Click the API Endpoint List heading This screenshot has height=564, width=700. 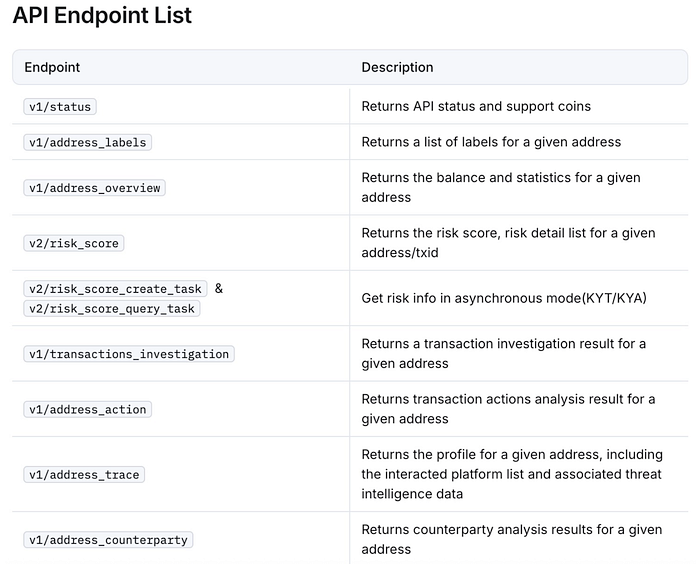pos(102,17)
